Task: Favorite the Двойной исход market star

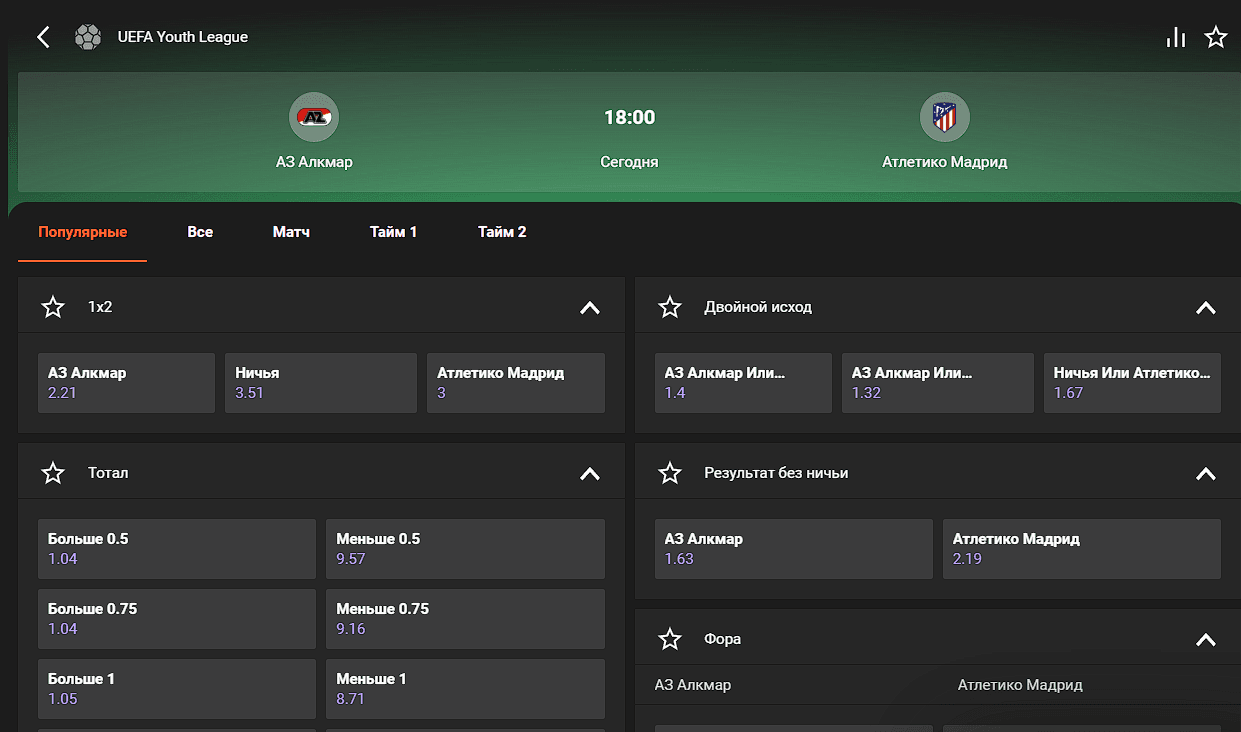Action: point(670,307)
